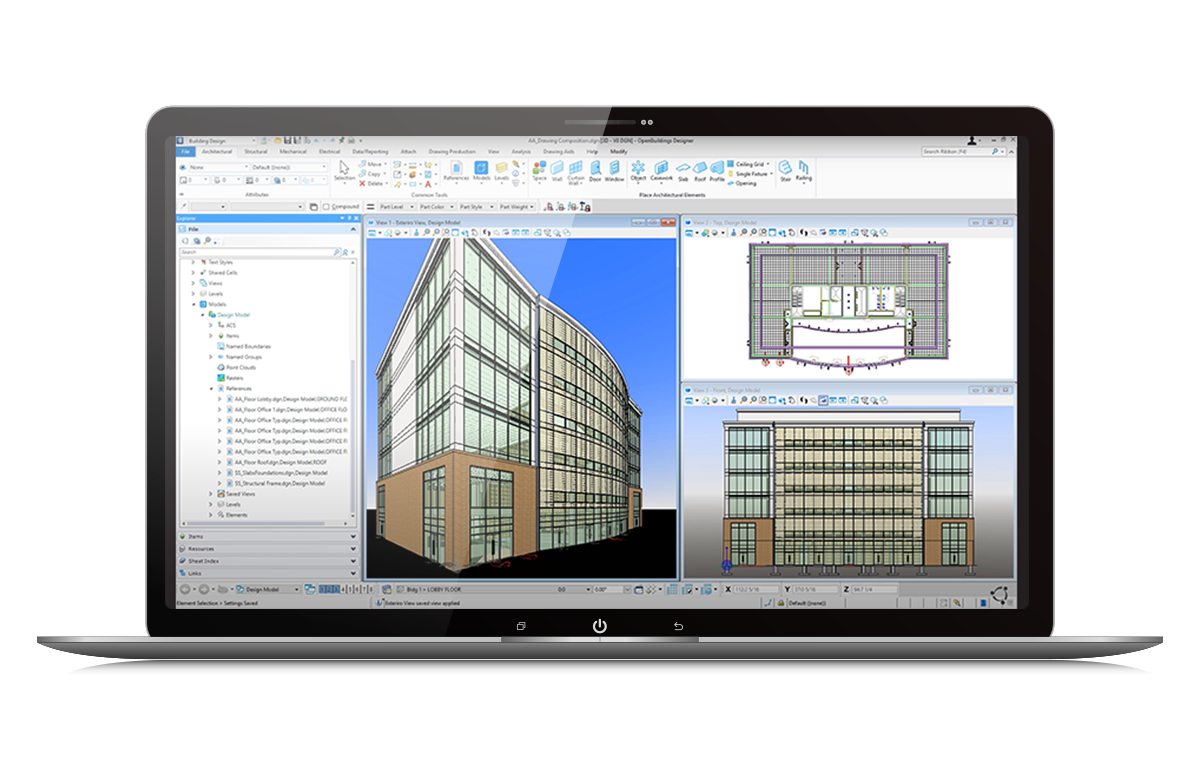Click the Move button
Viewport: 1200px width, 780px height.
point(370,164)
